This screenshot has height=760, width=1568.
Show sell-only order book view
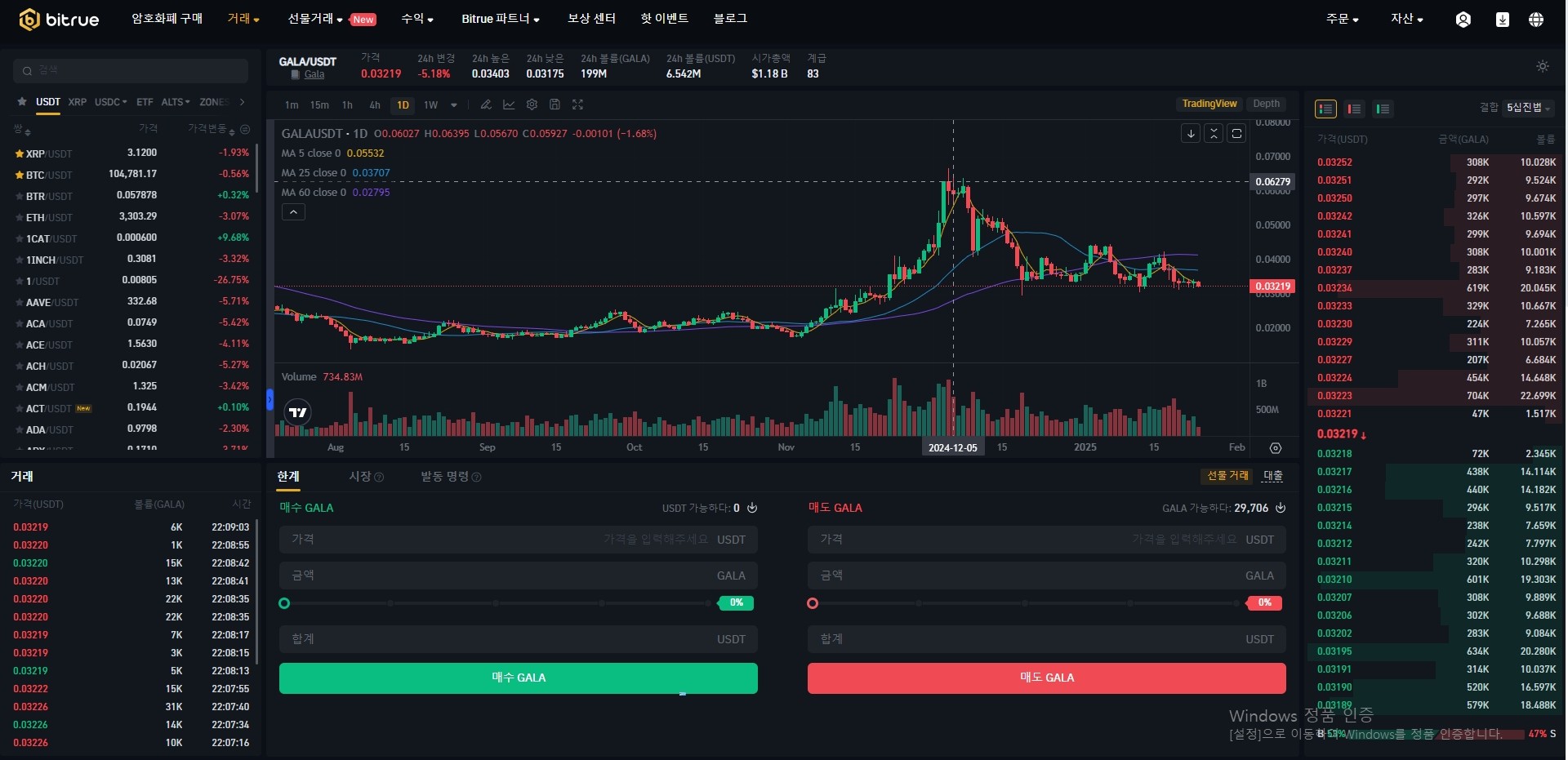coord(1354,109)
